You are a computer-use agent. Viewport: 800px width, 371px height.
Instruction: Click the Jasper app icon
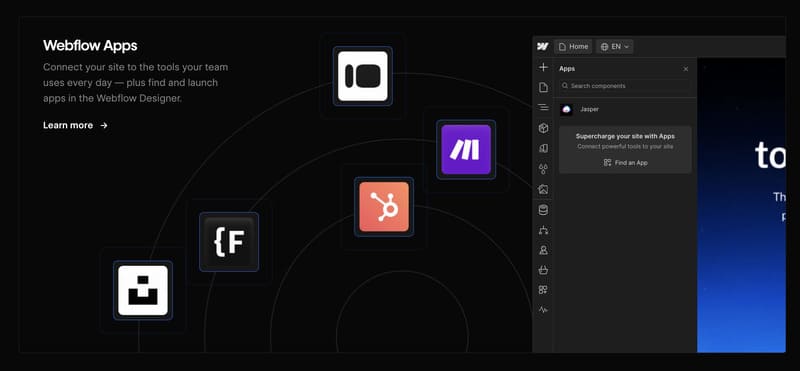[x=566, y=109]
